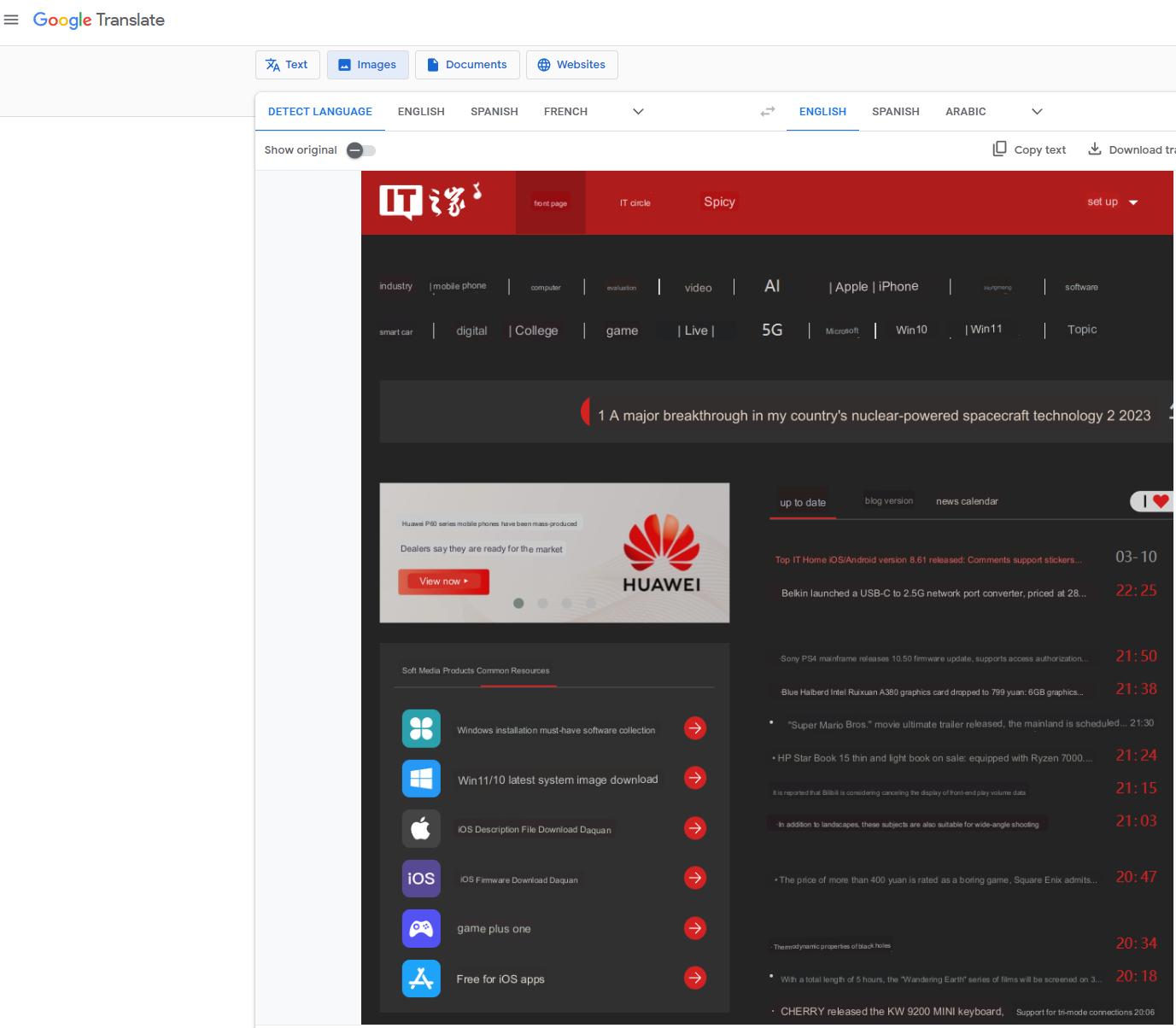Select Spanish as the source language
The image size is (1176, 1028).
pos(494,111)
